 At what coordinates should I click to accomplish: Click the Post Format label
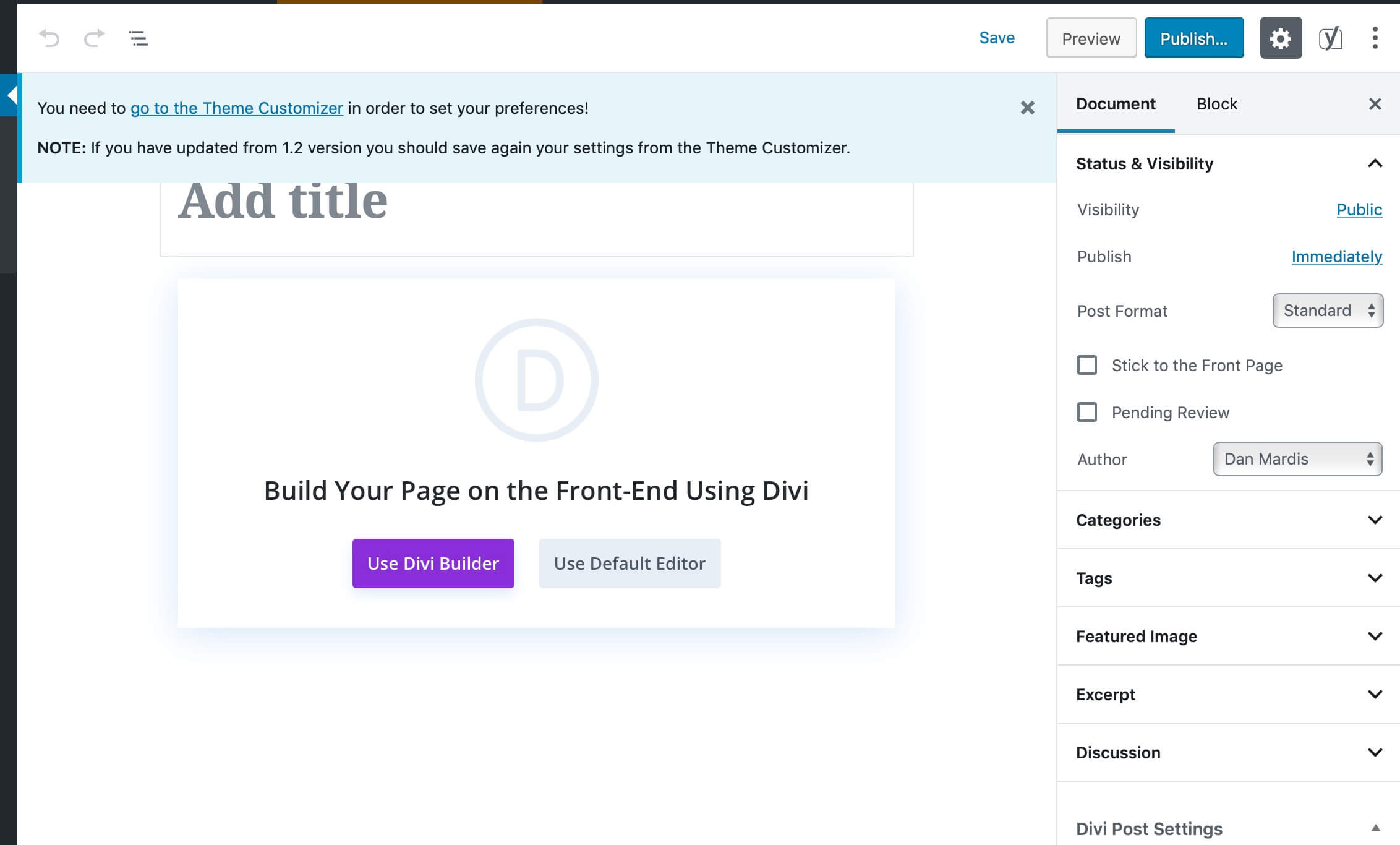[x=1122, y=311]
